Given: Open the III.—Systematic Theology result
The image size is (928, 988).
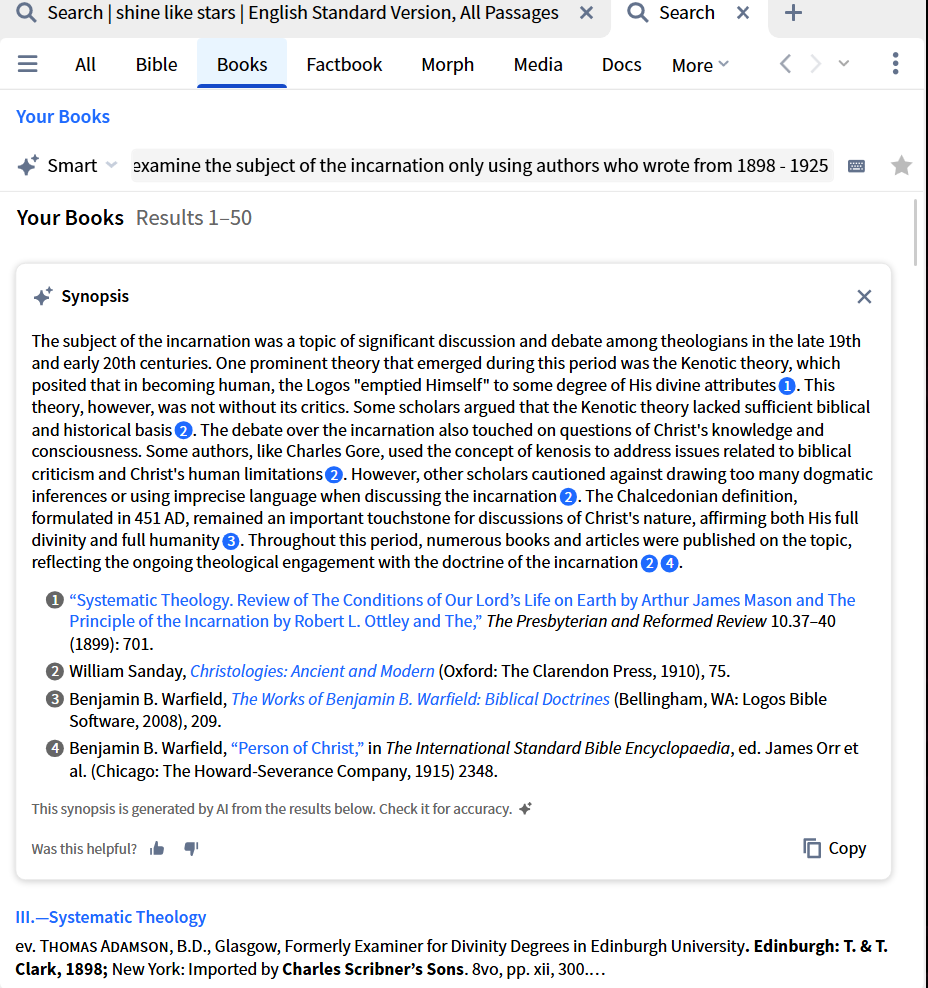Looking at the screenshot, I should (x=111, y=917).
